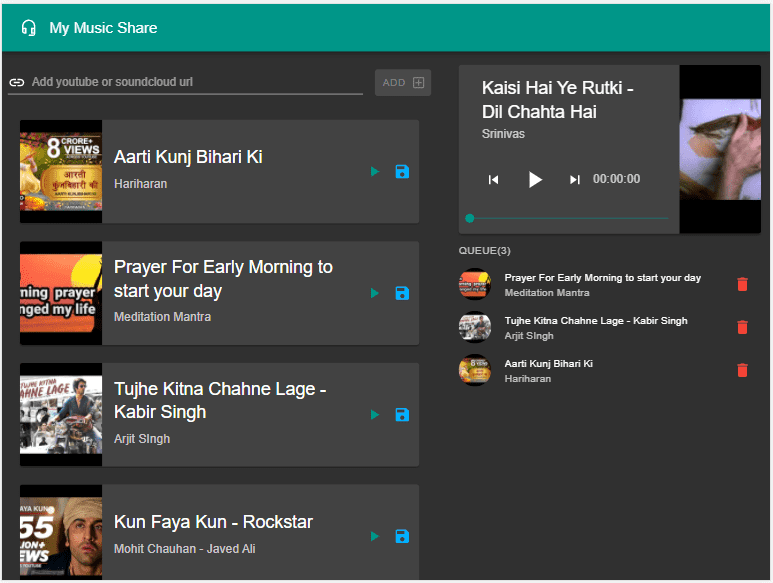Click the Srinivas artist name

[x=503, y=134]
